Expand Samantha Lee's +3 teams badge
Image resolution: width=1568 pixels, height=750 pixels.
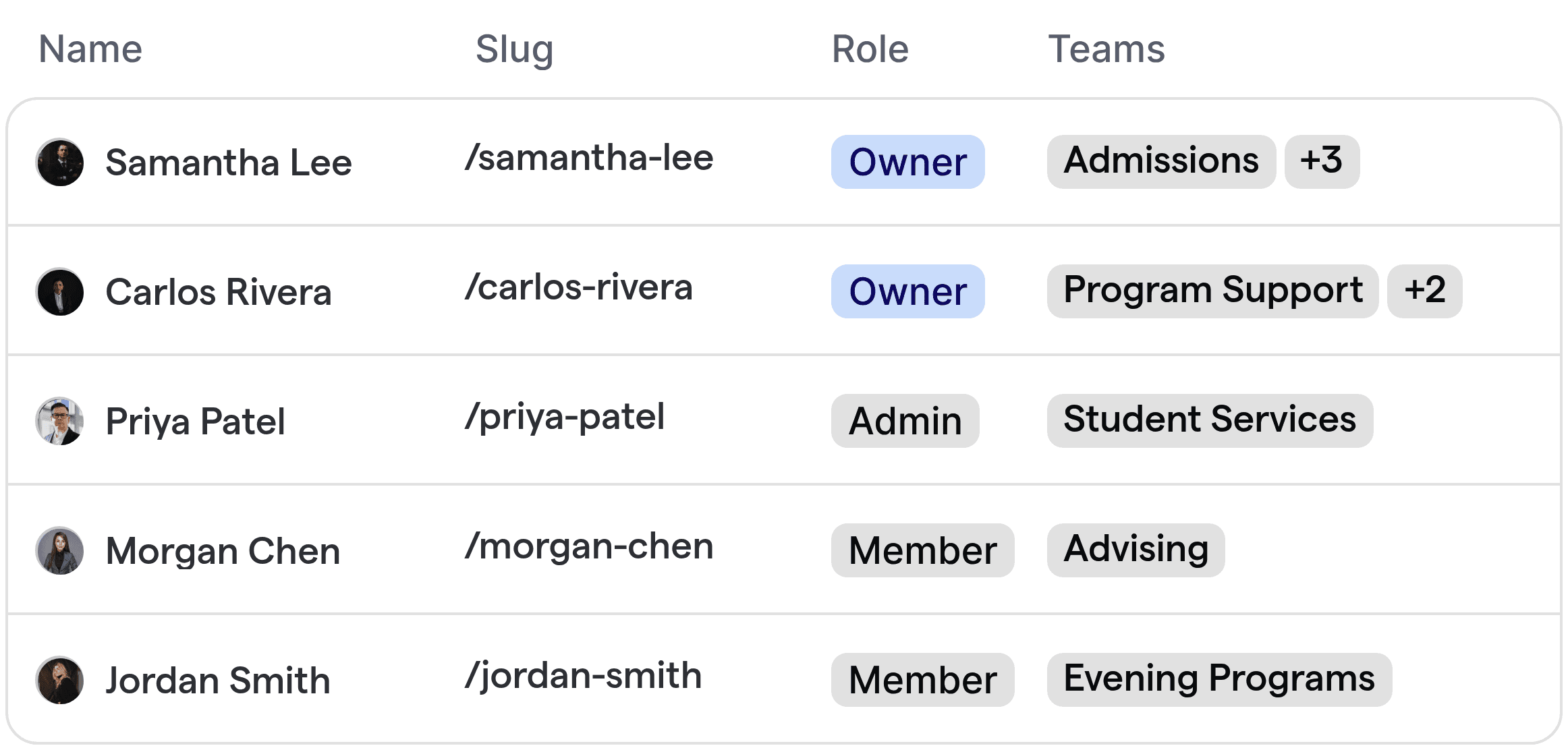click(x=1322, y=162)
